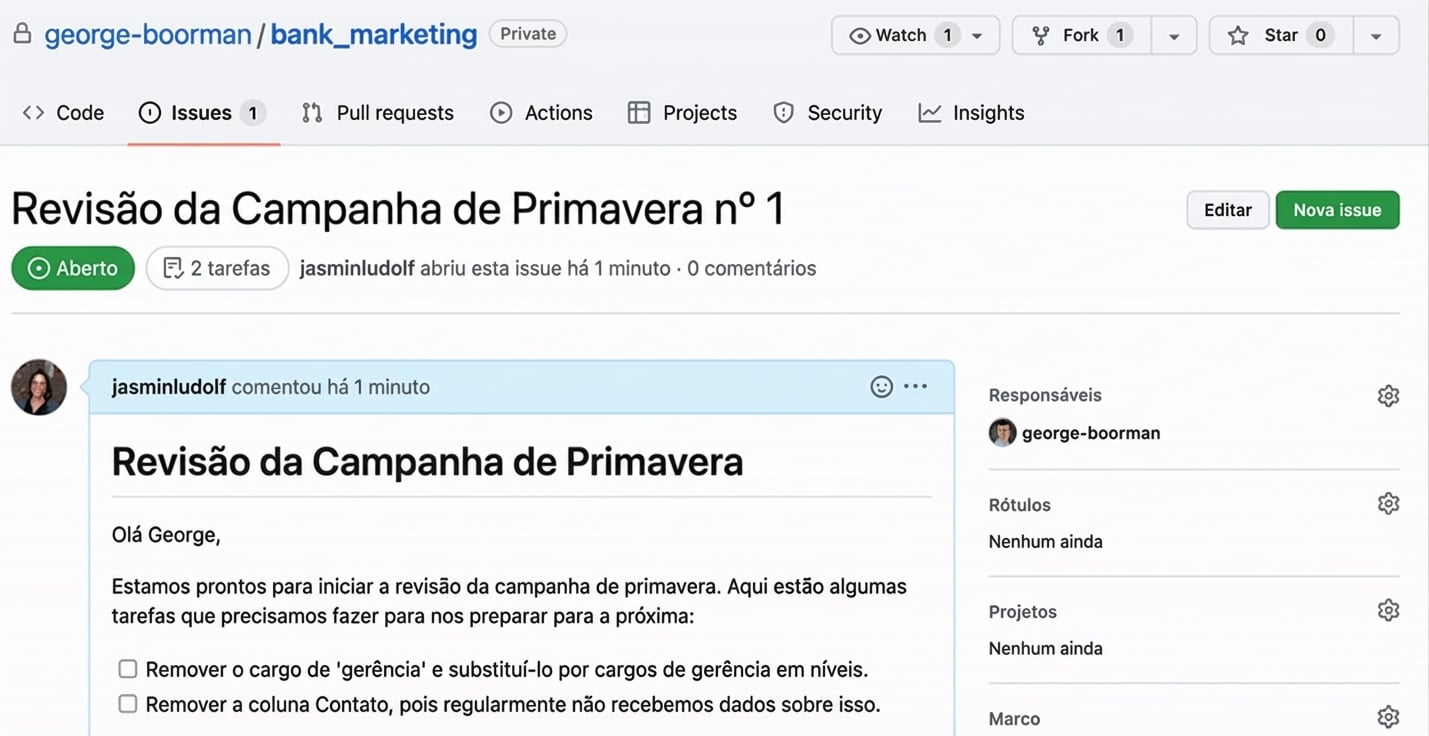Click the Issues count badge '1'
Viewport: 1429px width, 736px height.
pos(253,113)
